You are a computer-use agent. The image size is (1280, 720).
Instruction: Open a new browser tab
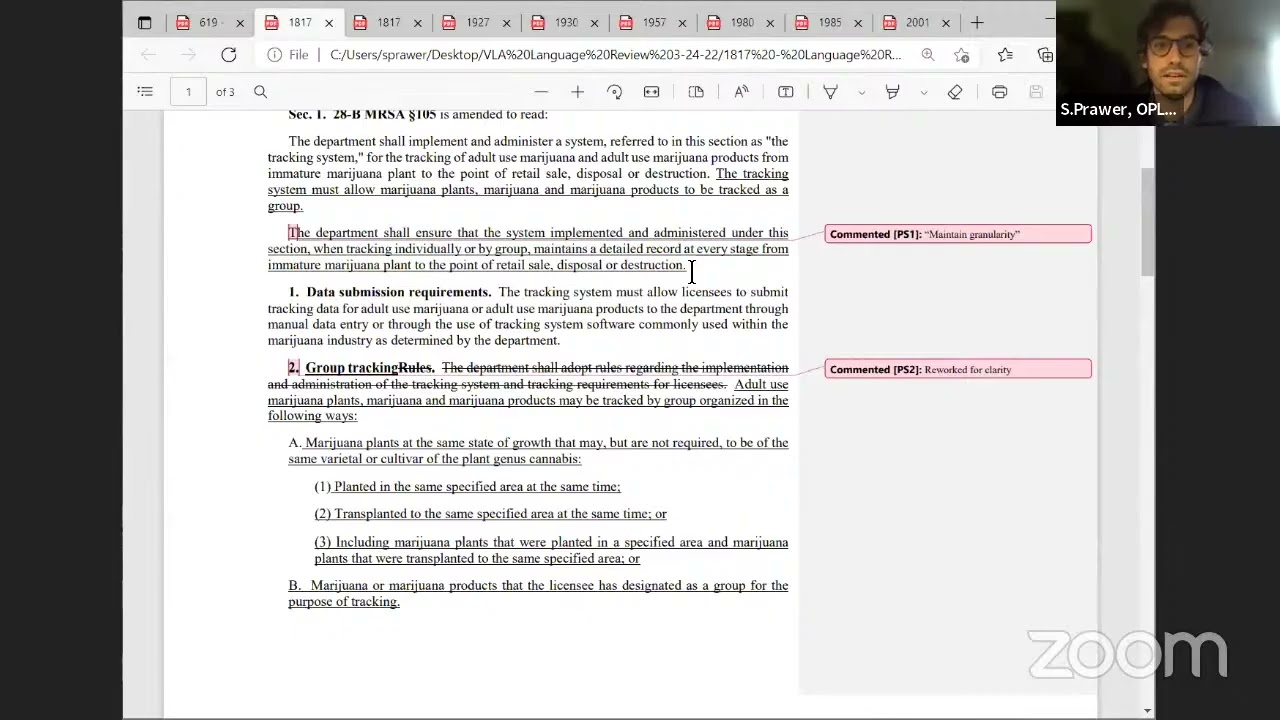click(x=977, y=22)
